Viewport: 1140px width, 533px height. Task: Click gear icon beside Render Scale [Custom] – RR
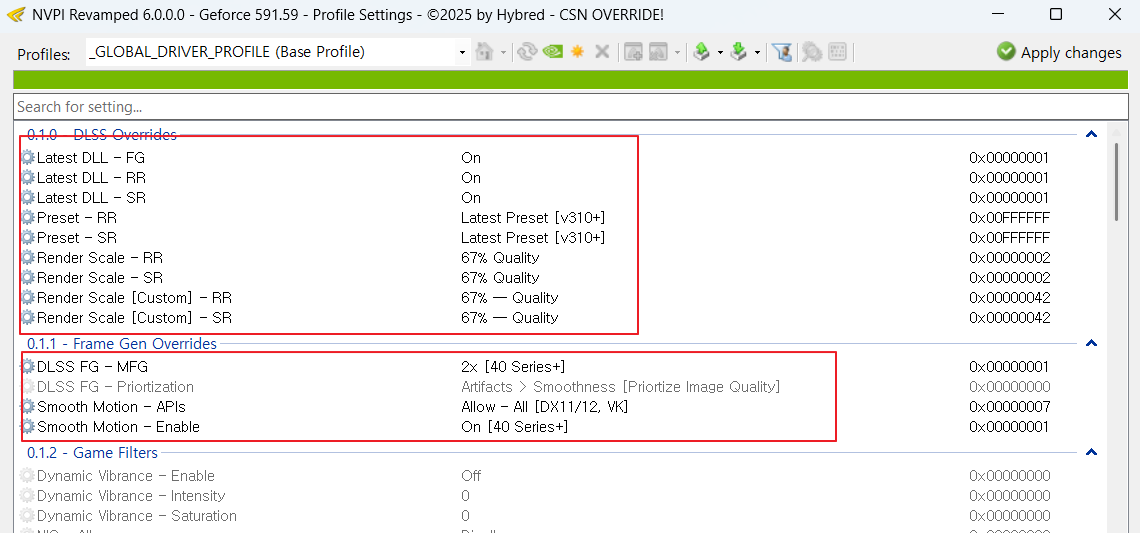[x=28, y=297]
